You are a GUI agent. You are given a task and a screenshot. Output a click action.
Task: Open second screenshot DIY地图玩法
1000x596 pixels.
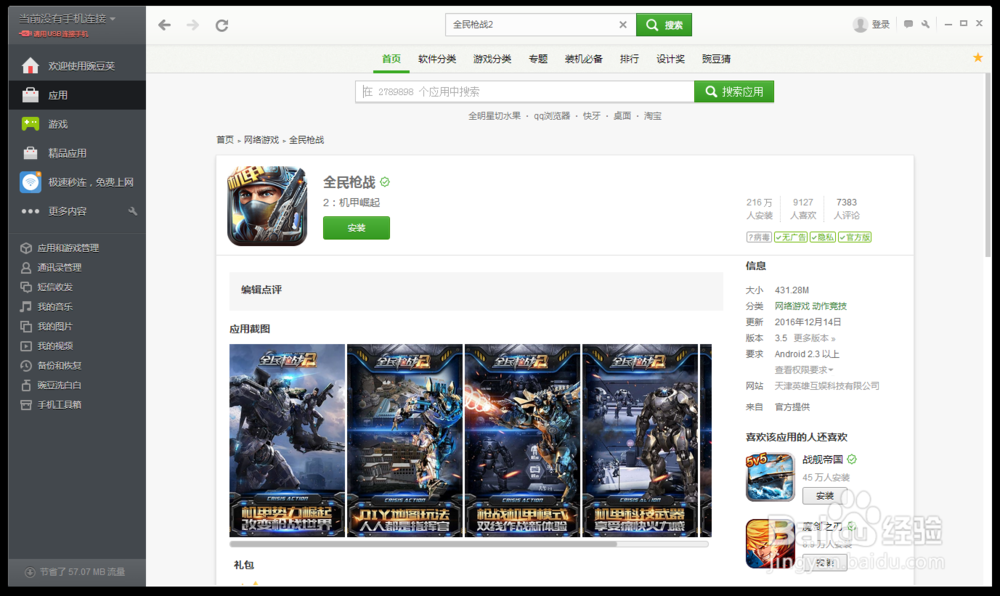coord(404,440)
